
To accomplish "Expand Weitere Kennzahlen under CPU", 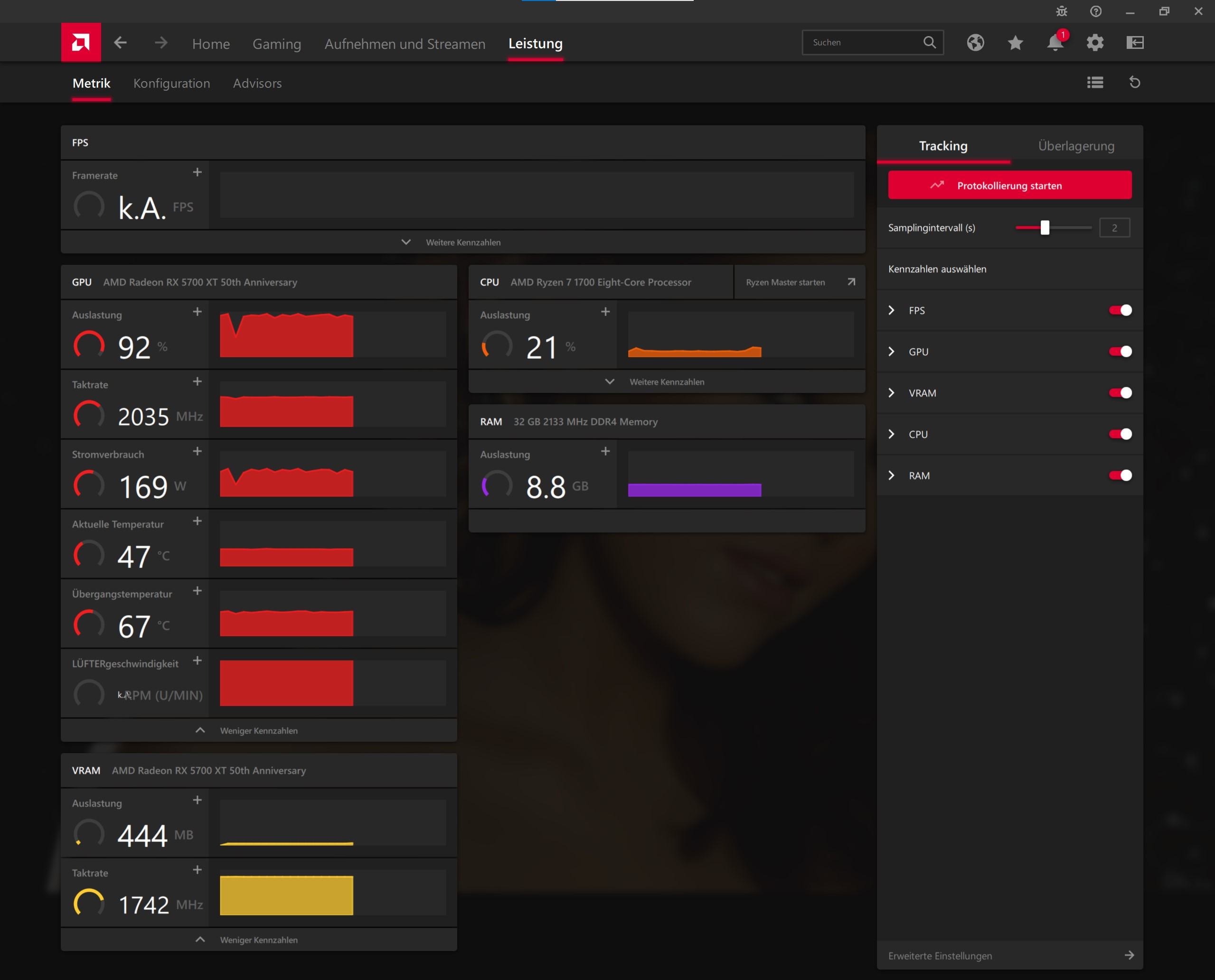I will click(x=667, y=382).
